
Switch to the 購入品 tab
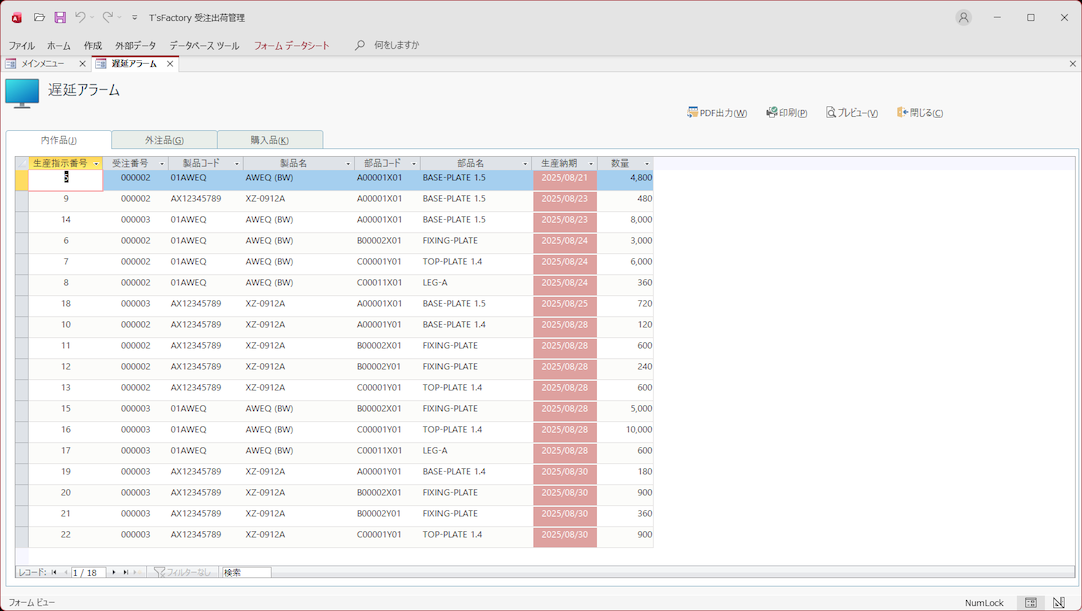269,140
